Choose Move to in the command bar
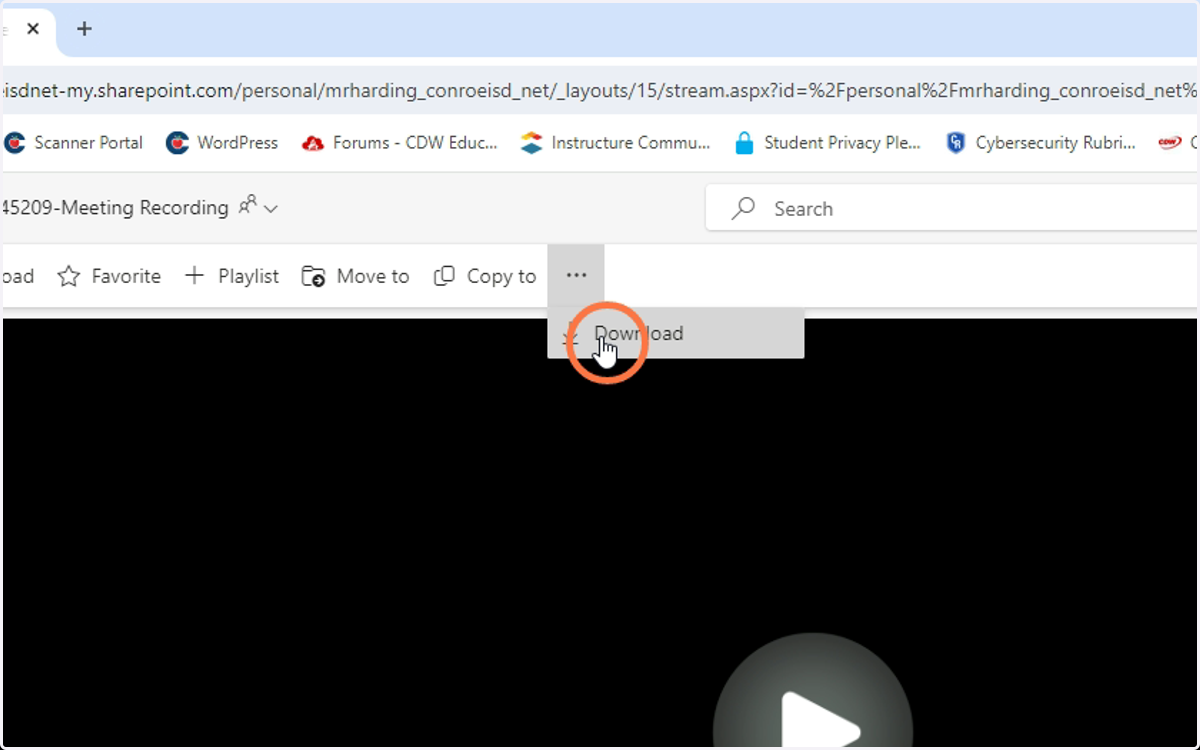Viewport: 1200px width, 750px height. pos(356,276)
